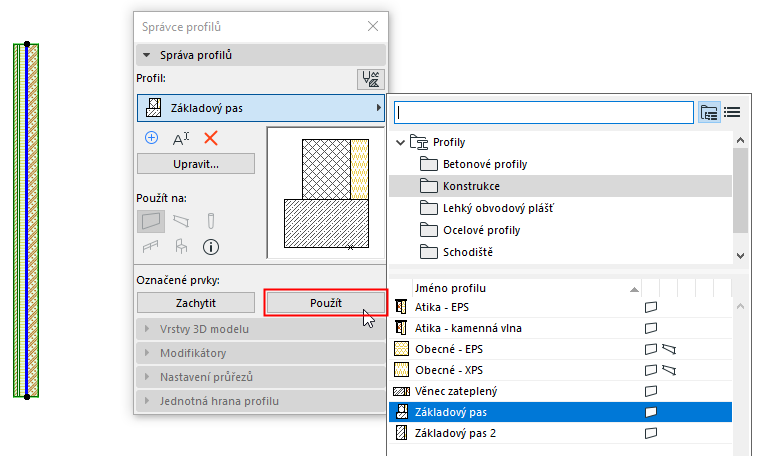Collapse the Profily folder tree
Image resolution: width=757 pixels, height=456 pixels.
pos(401,142)
